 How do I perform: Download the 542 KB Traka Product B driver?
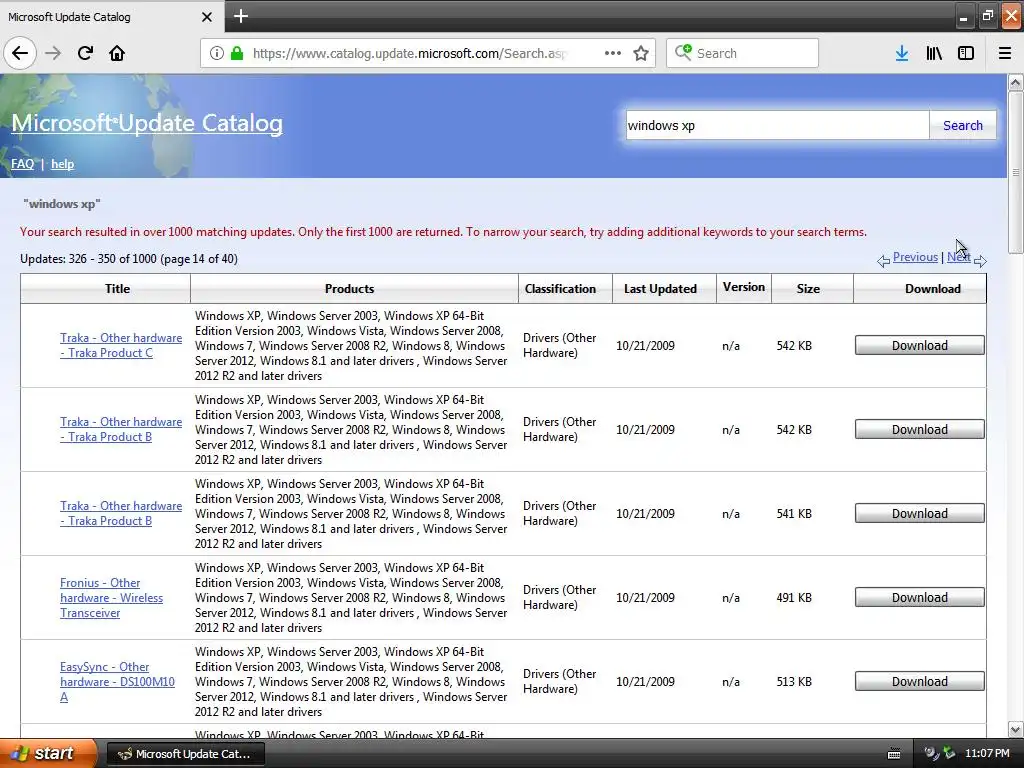(x=920, y=429)
